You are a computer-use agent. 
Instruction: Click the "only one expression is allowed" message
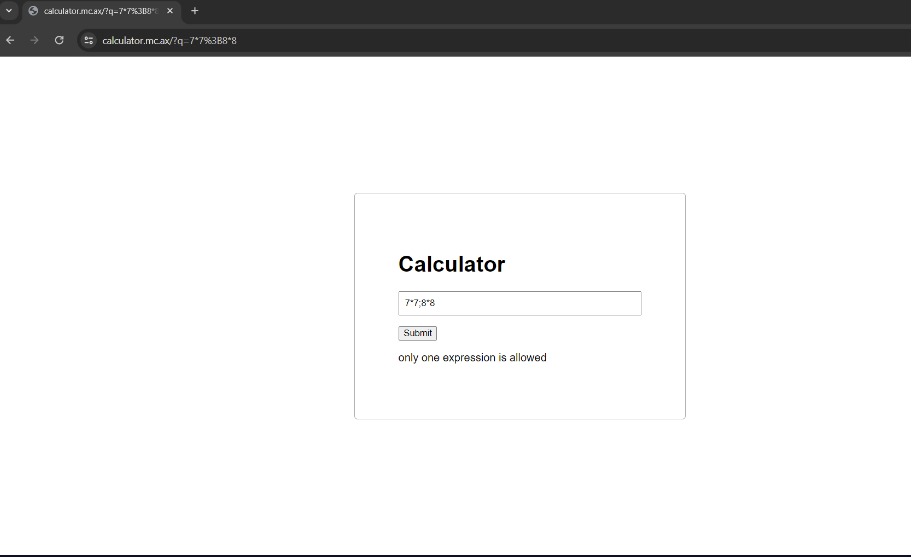pyautogui.click(x=472, y=358)
